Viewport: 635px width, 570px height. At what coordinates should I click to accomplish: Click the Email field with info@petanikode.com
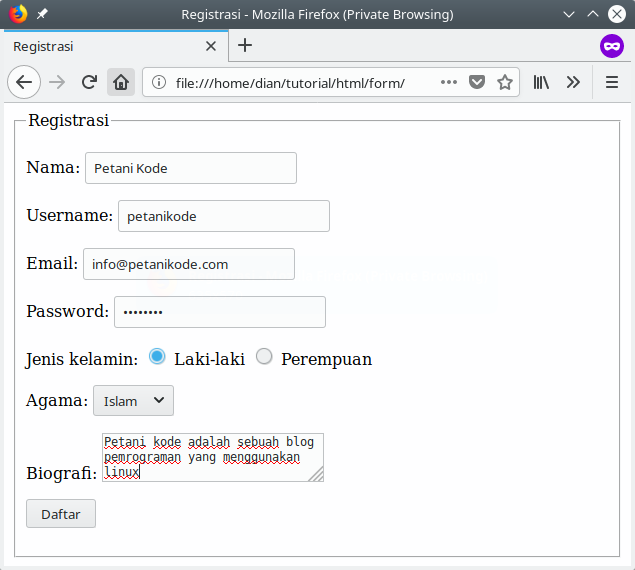point(189,264)
